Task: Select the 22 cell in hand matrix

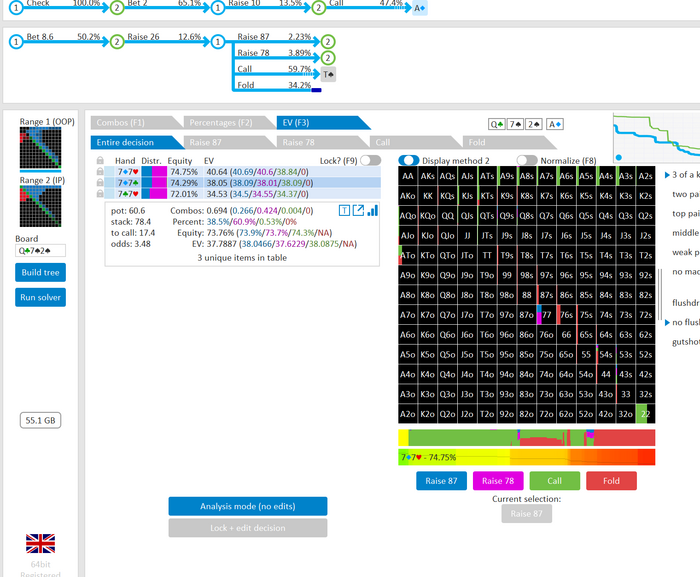Action: click(646, 414)
